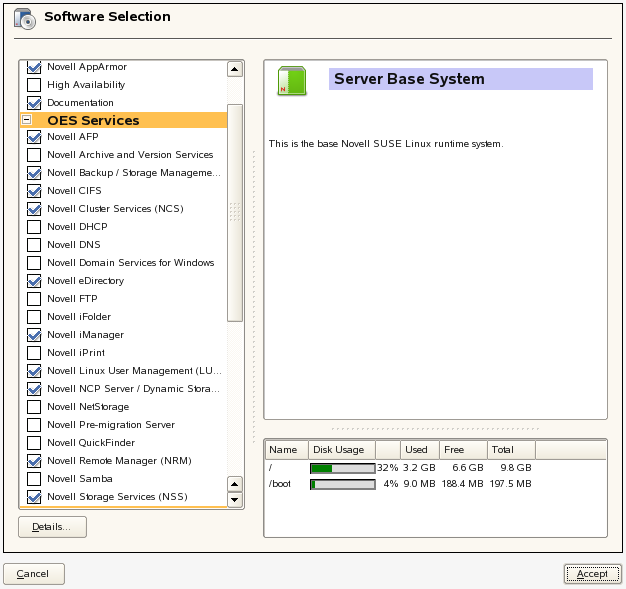Open the Details... button

[52, 527]
